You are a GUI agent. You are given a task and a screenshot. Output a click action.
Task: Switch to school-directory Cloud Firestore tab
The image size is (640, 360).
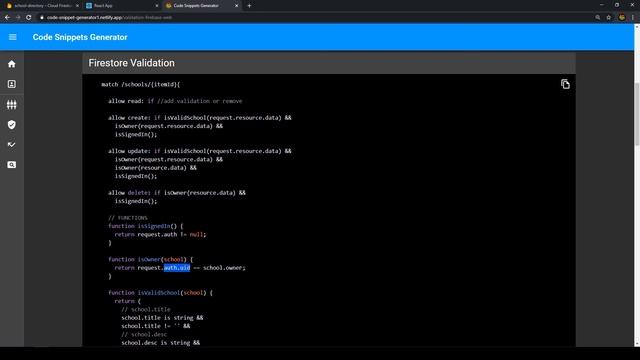click(42, 6)
